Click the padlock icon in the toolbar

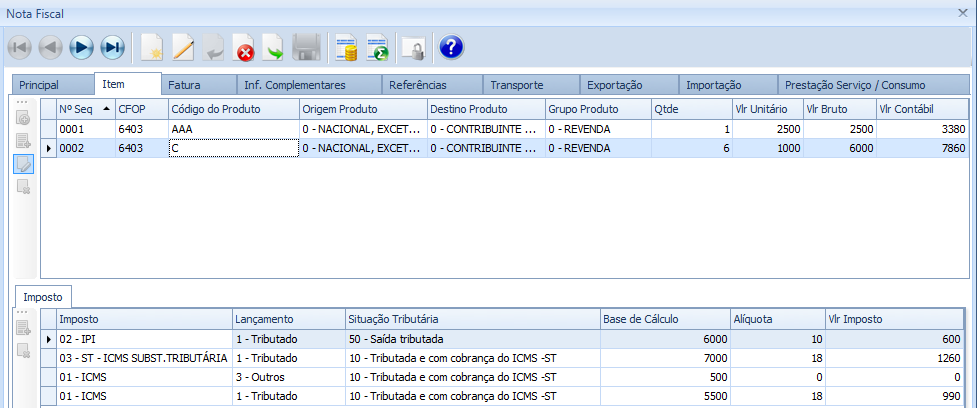coord(412,46)
